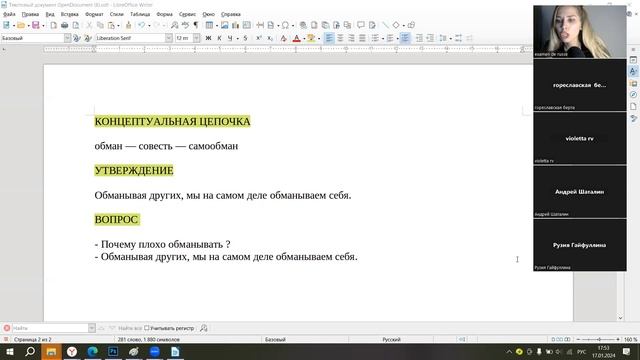Click the Spelling check icon
The image size is (640, 360).
(185, 25)
